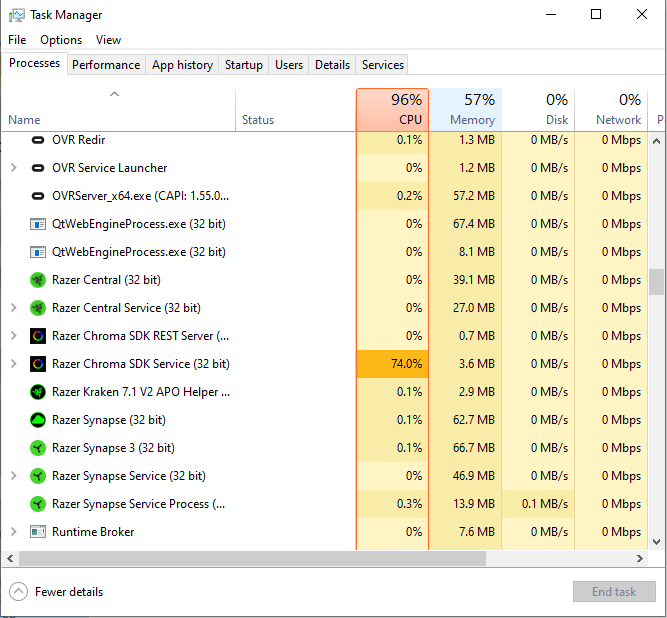Click the Razer Chroma SDK Service icon
The height and width of the screenshot is (618, 667).
[x=38, y=364]
